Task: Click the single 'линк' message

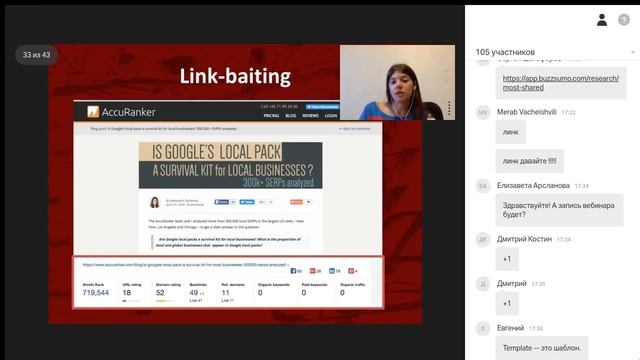Action: point(511,132)
